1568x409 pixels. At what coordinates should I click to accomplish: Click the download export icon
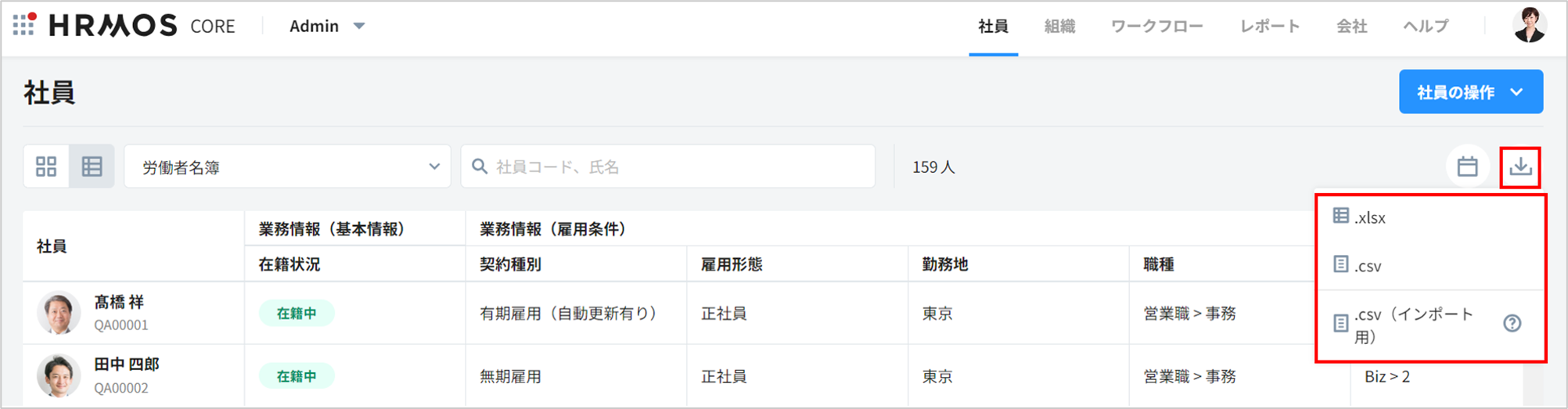[1520, 167]
